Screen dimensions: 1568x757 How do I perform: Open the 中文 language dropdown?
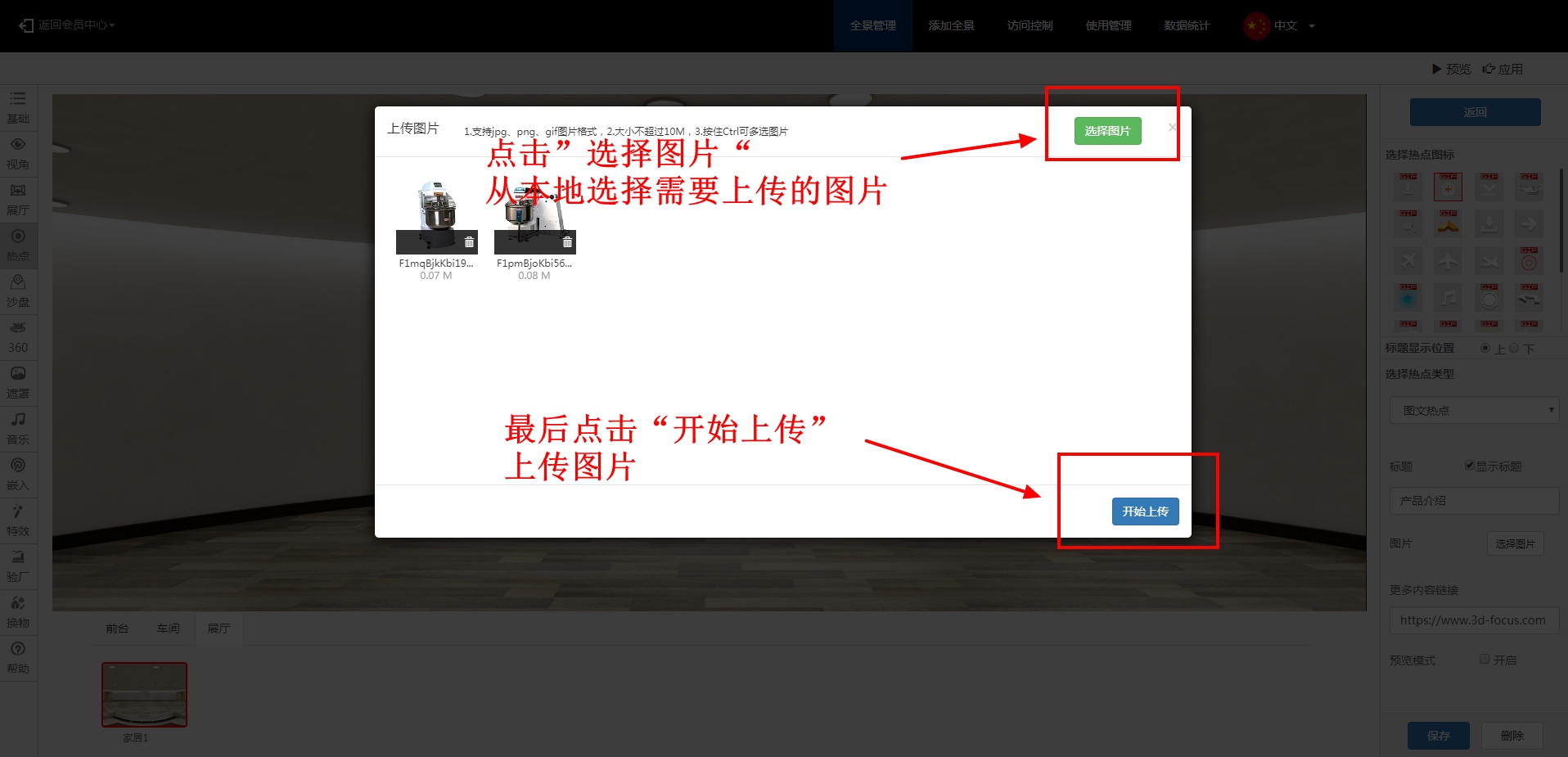pos(1280,25)
